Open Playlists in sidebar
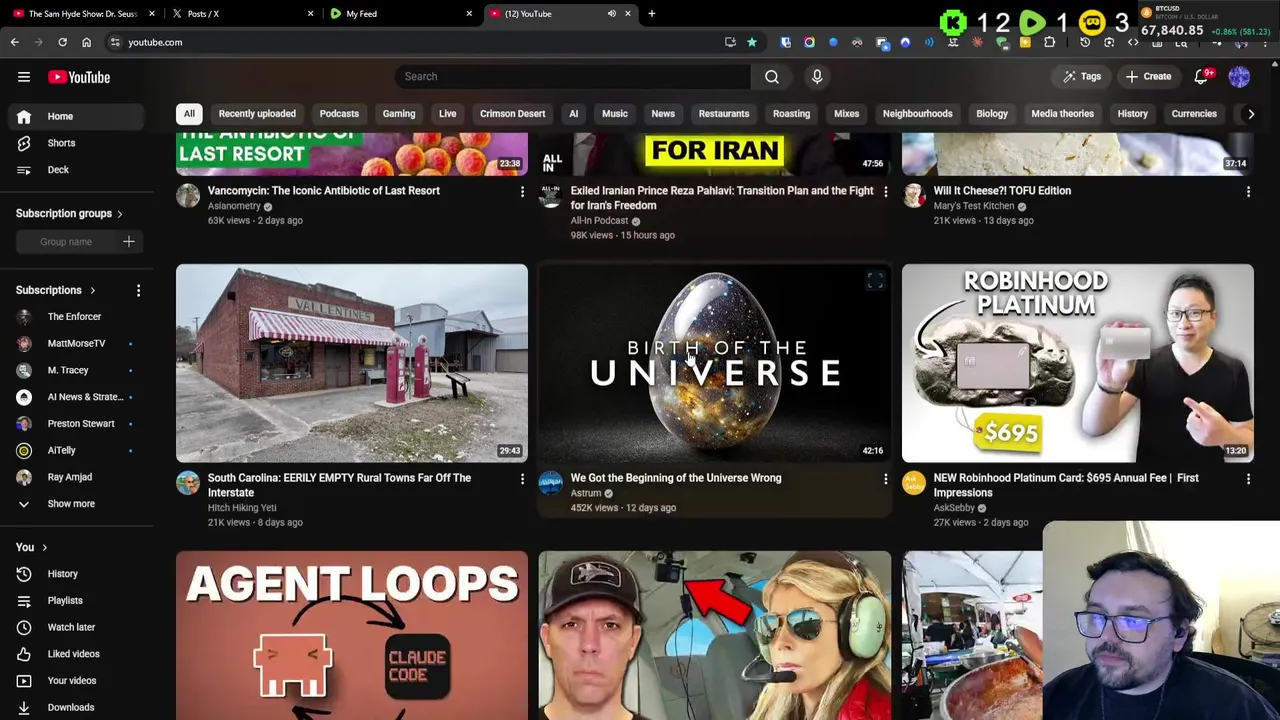Viewport: 1280px width, 720px height. click(76, 601)
